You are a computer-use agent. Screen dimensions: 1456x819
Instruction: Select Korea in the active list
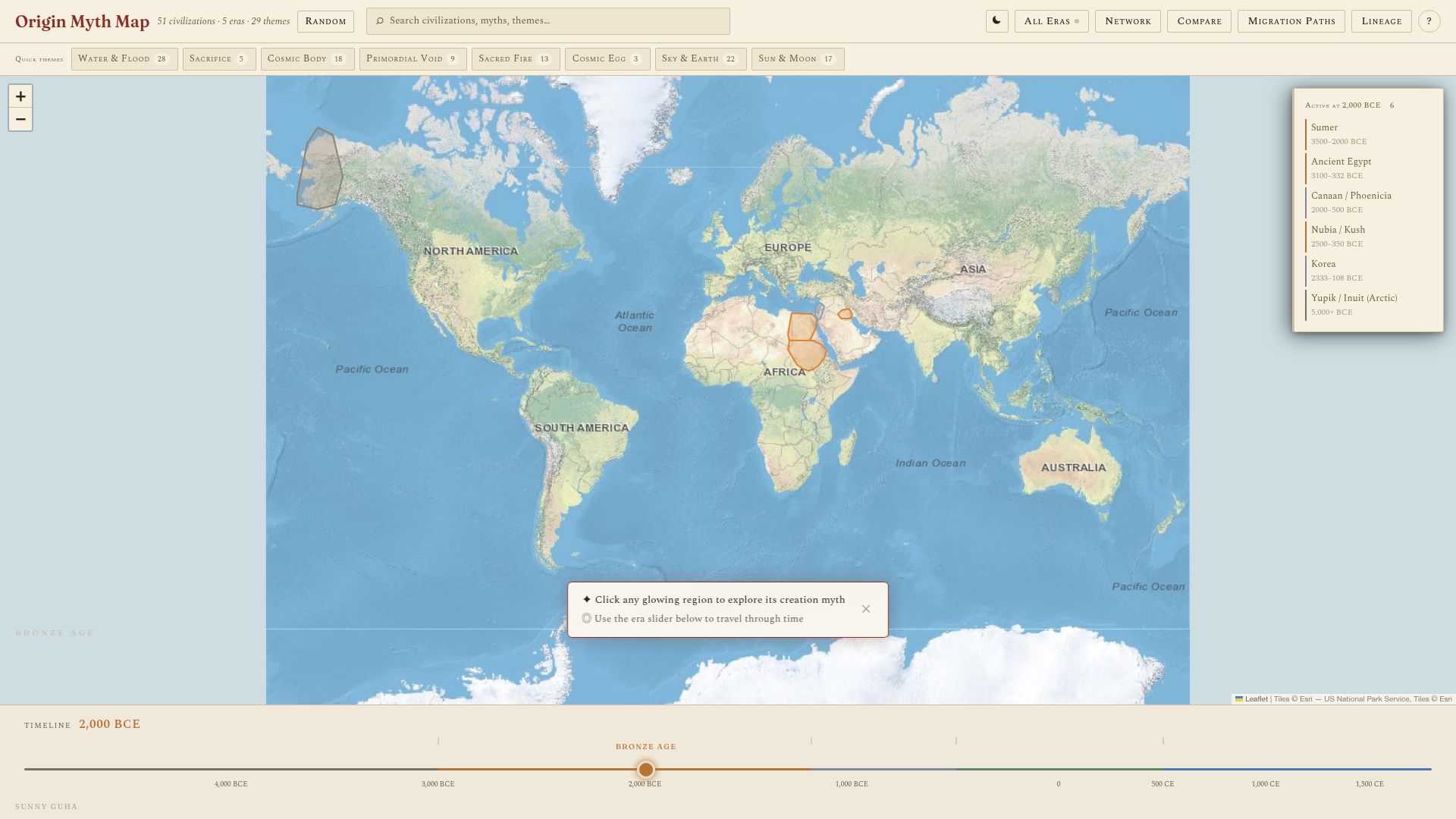[x=1368, y=271]
